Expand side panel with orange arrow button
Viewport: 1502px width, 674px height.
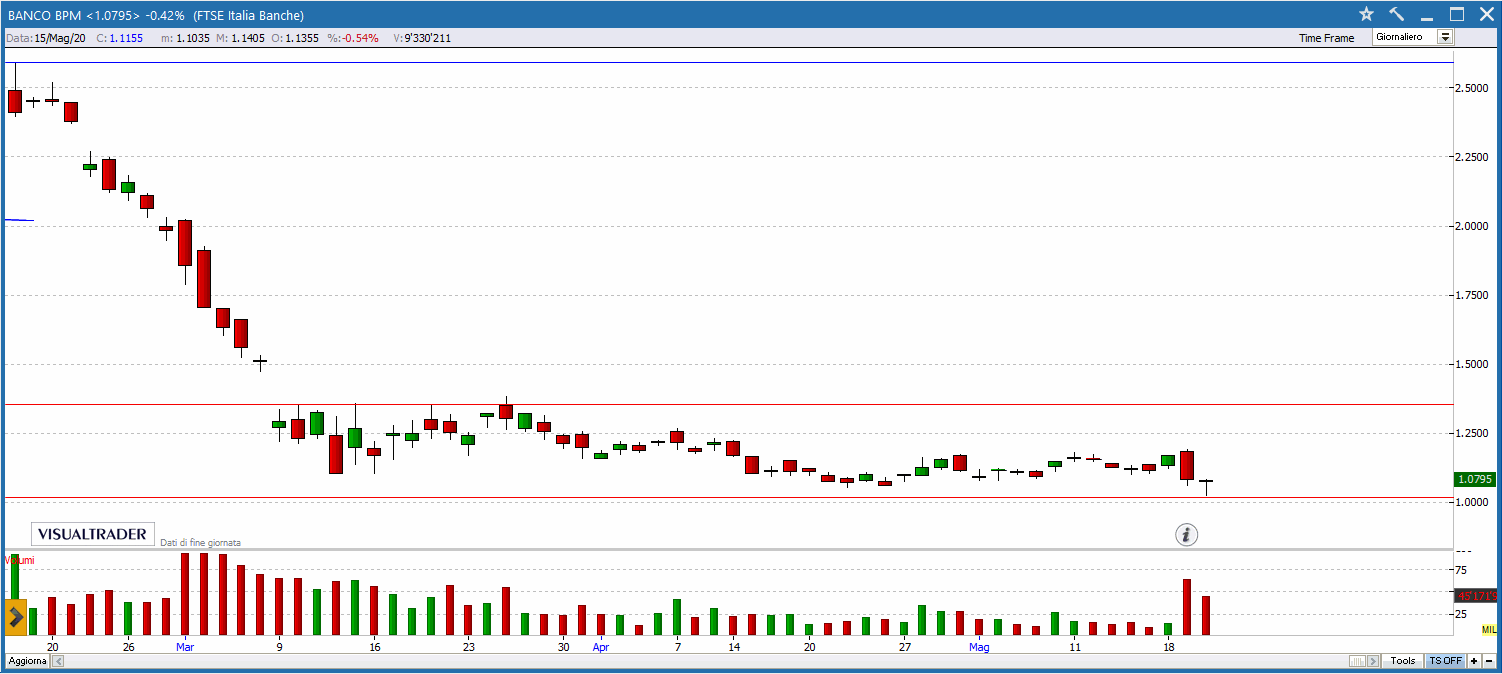pyautogui.click(x=16, y=617)
